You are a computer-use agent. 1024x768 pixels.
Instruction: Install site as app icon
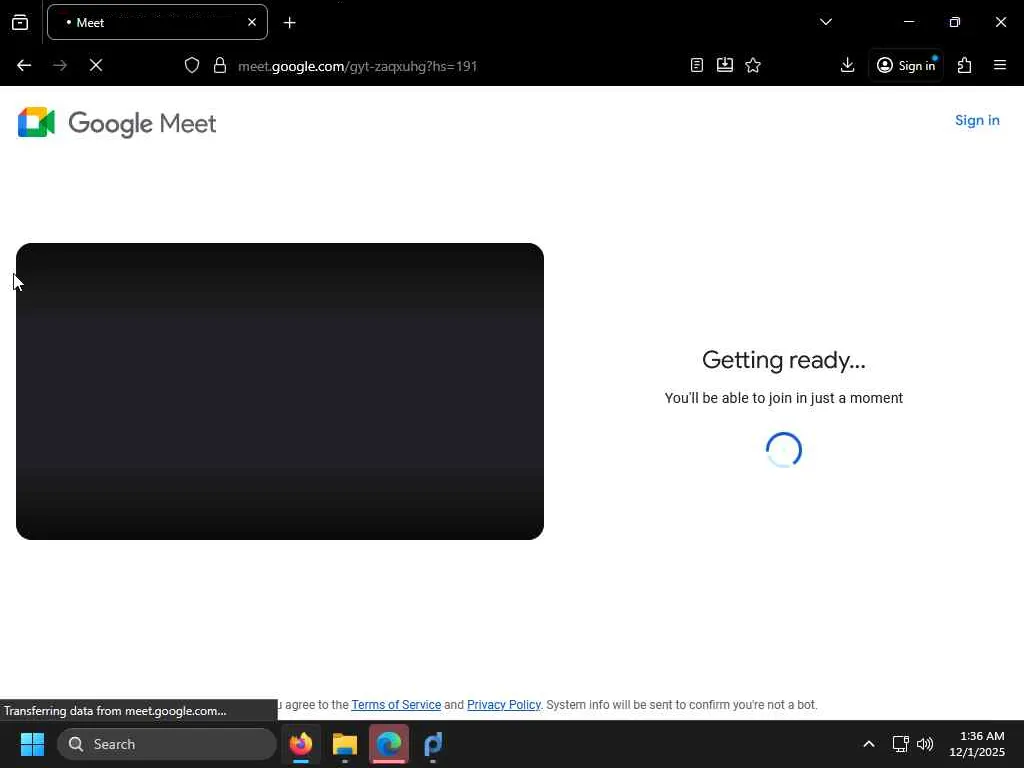[725, 65]
